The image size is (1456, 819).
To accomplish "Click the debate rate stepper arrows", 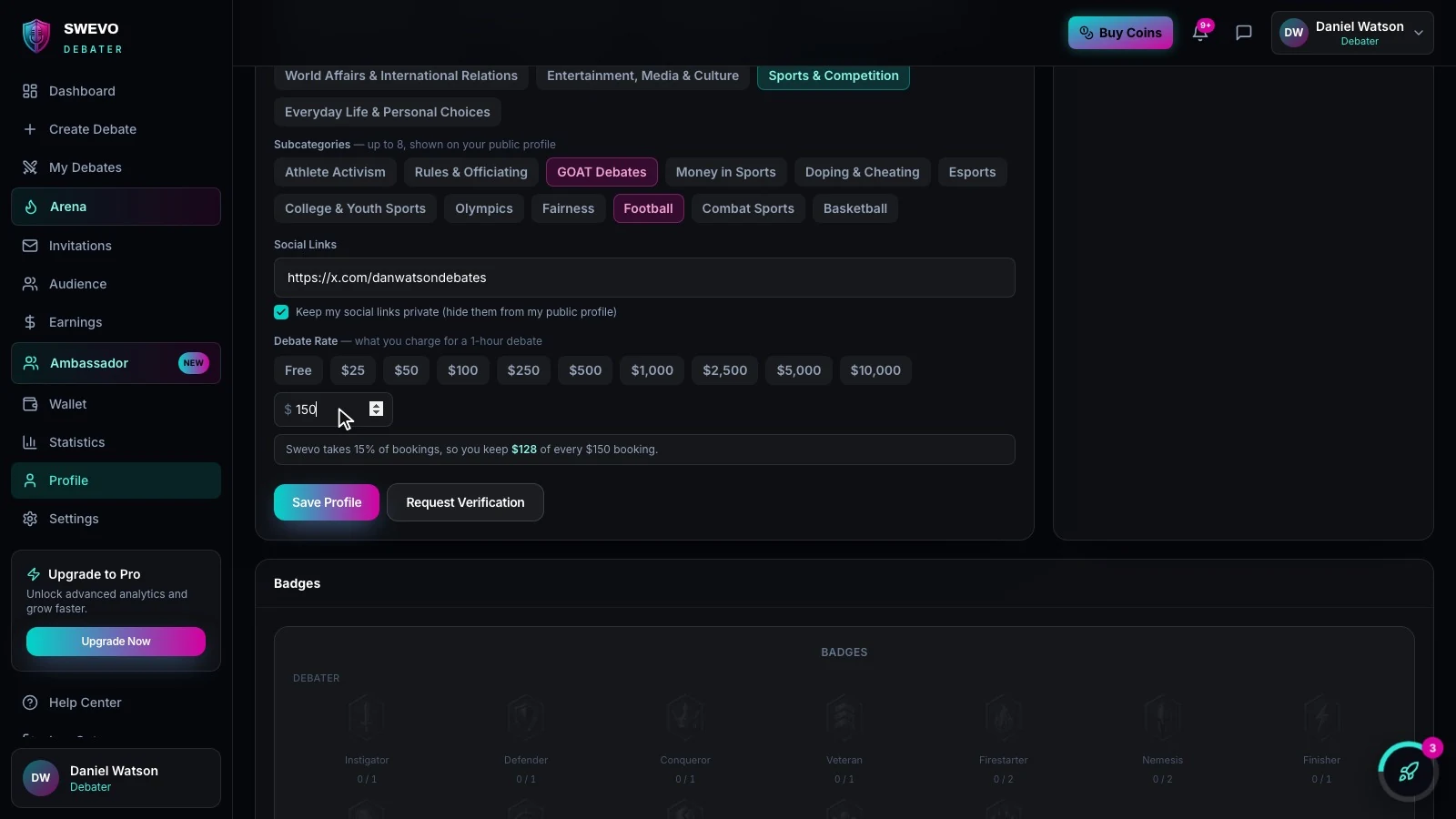I will coord(376,409).
